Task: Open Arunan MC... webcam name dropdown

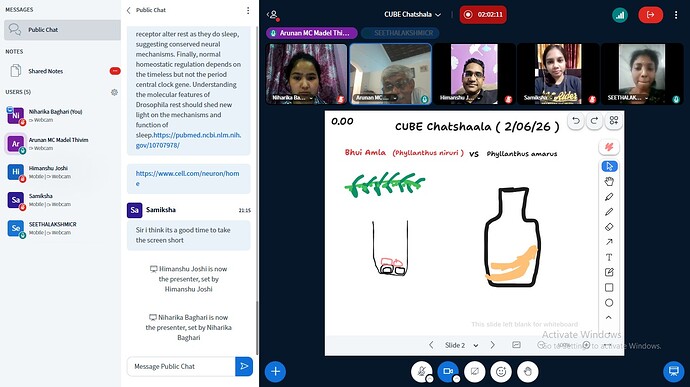Action: pyautogui.click(x=377, y=98)
